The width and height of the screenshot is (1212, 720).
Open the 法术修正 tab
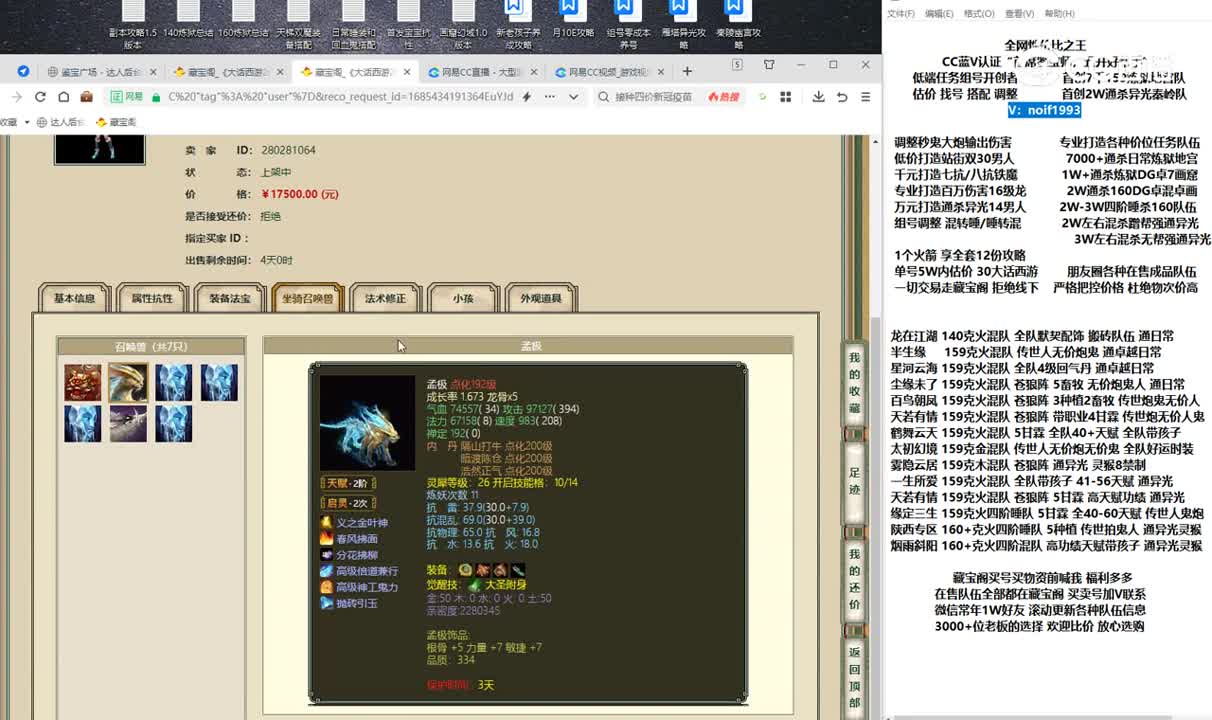385,298
